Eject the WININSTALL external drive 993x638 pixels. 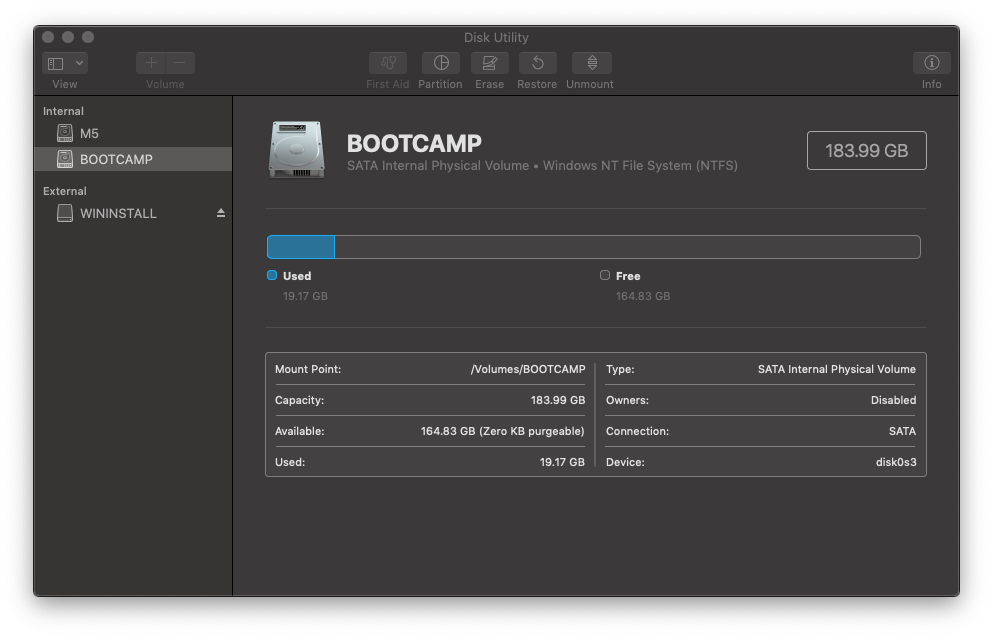point(221,213)
